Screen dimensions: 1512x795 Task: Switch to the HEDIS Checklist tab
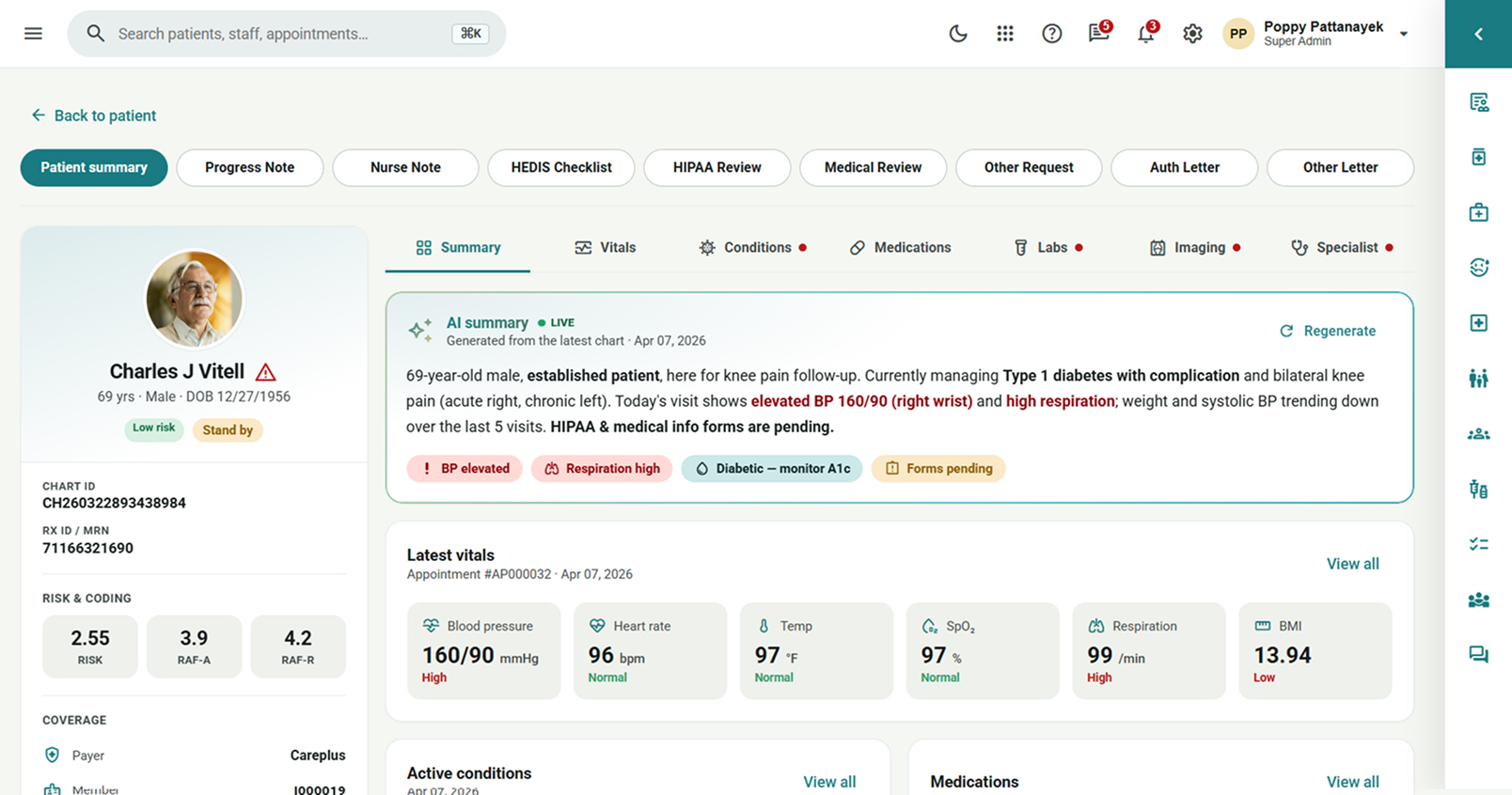tap(561, 167)
